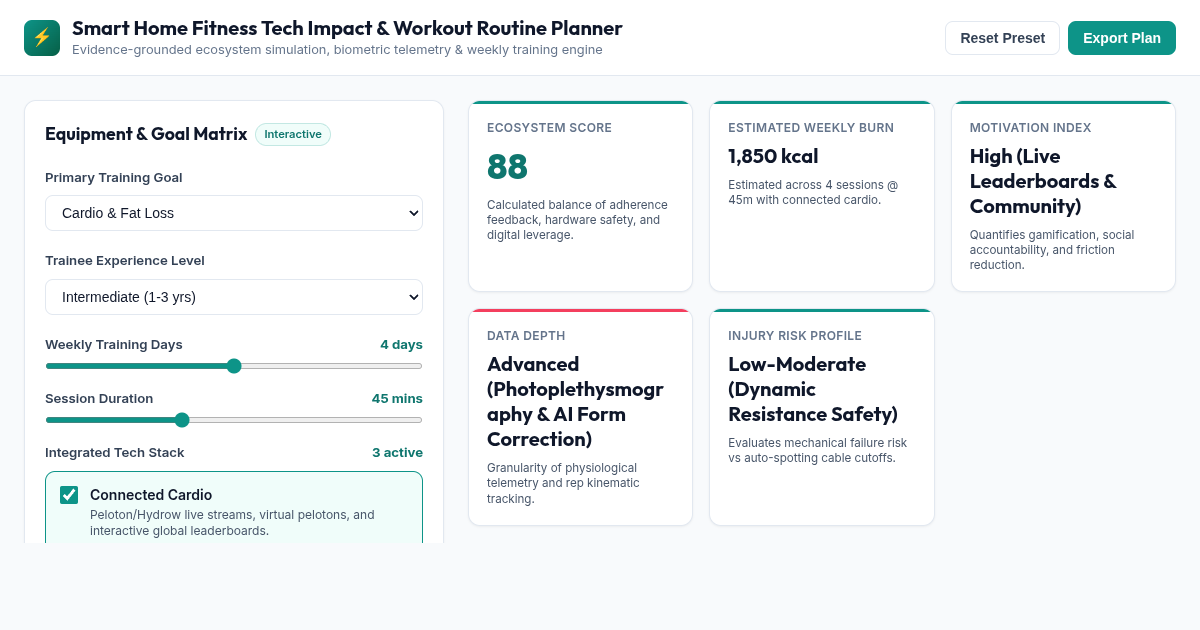Screen dimensions: 1200x630
Task: Click the ECOSYSTEM SCORE card label
Action: [x=549, y=128]
